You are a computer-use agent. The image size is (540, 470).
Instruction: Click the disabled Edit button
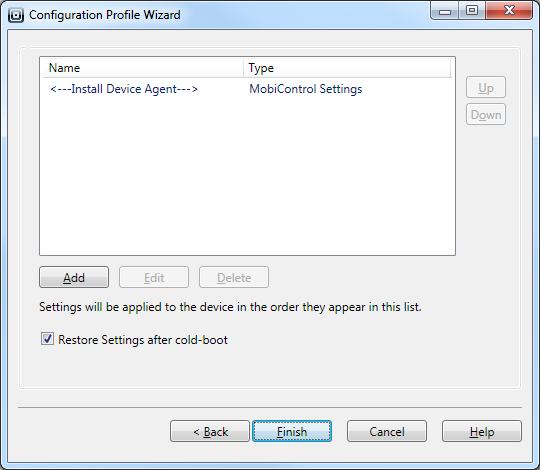(x=154, y=277)
